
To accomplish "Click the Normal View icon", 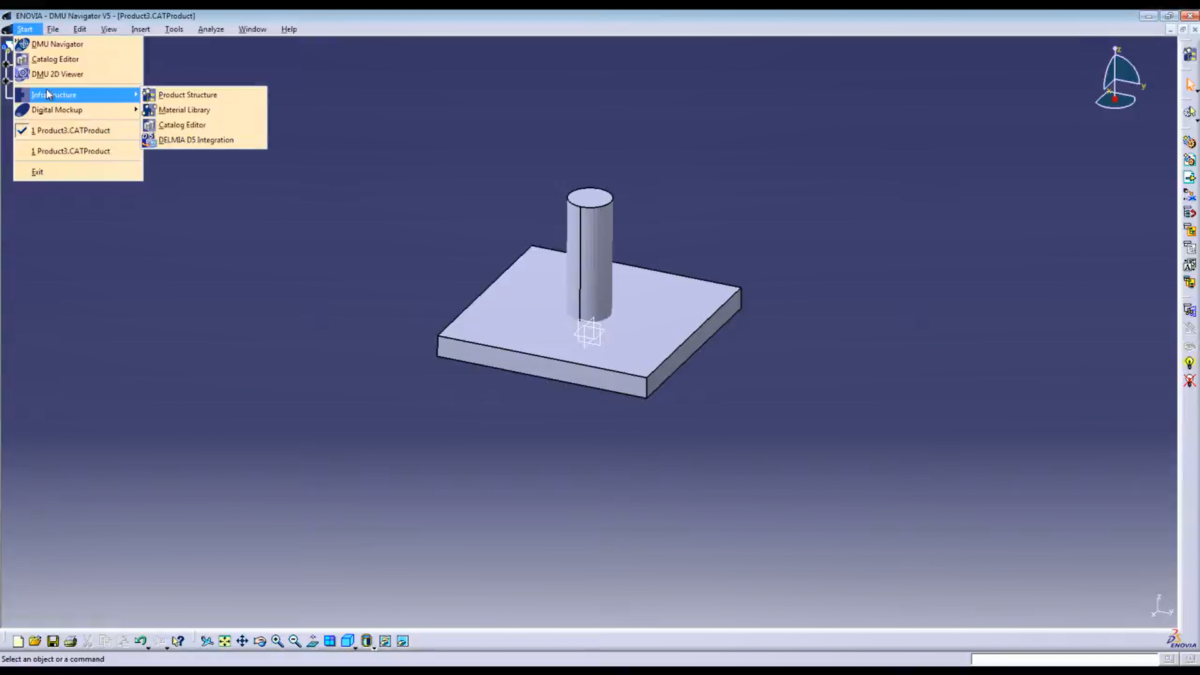I will [312, 641].
